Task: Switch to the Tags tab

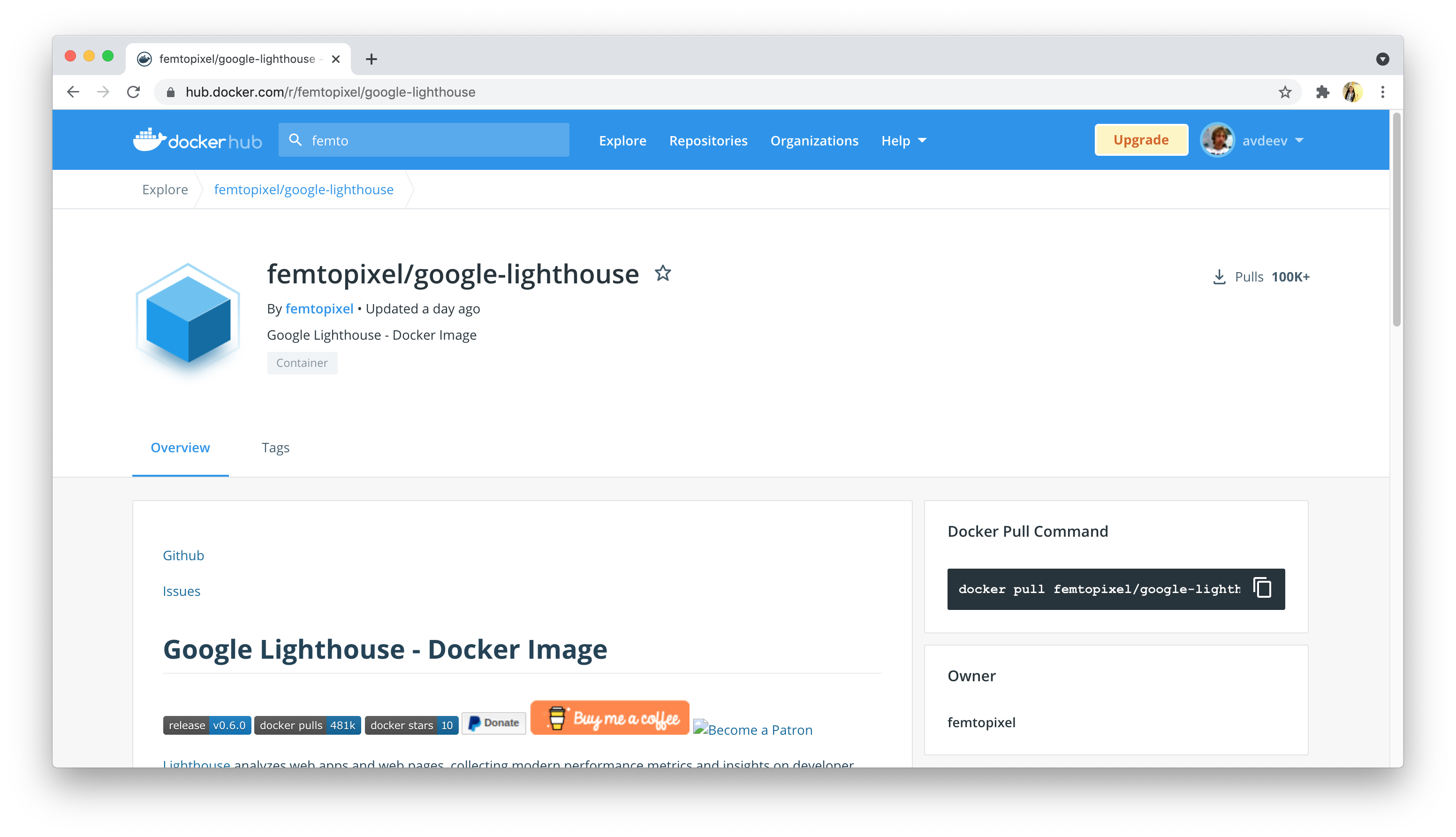Action: pos(275,447)
